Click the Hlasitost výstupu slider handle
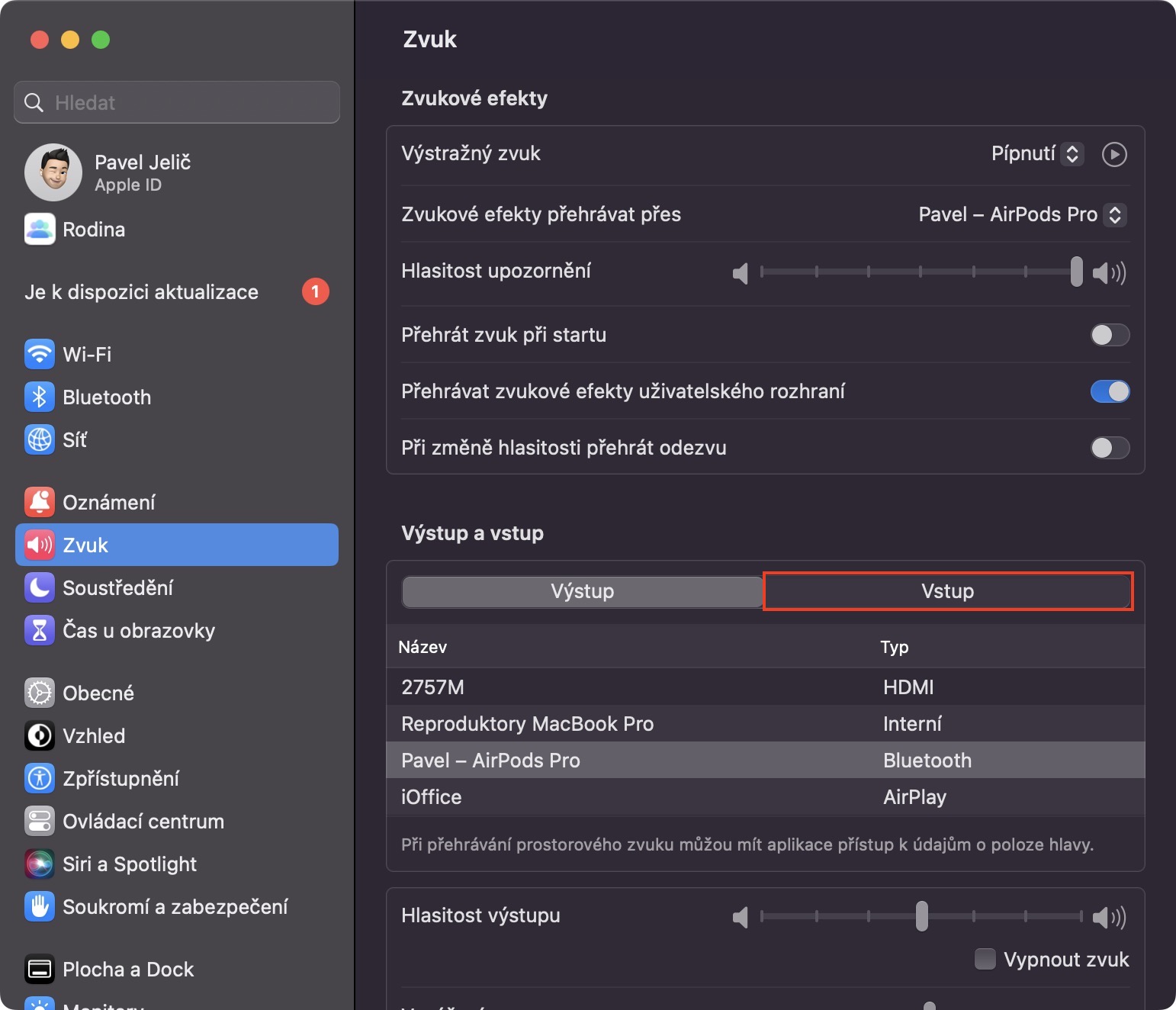 click(921, 916)
